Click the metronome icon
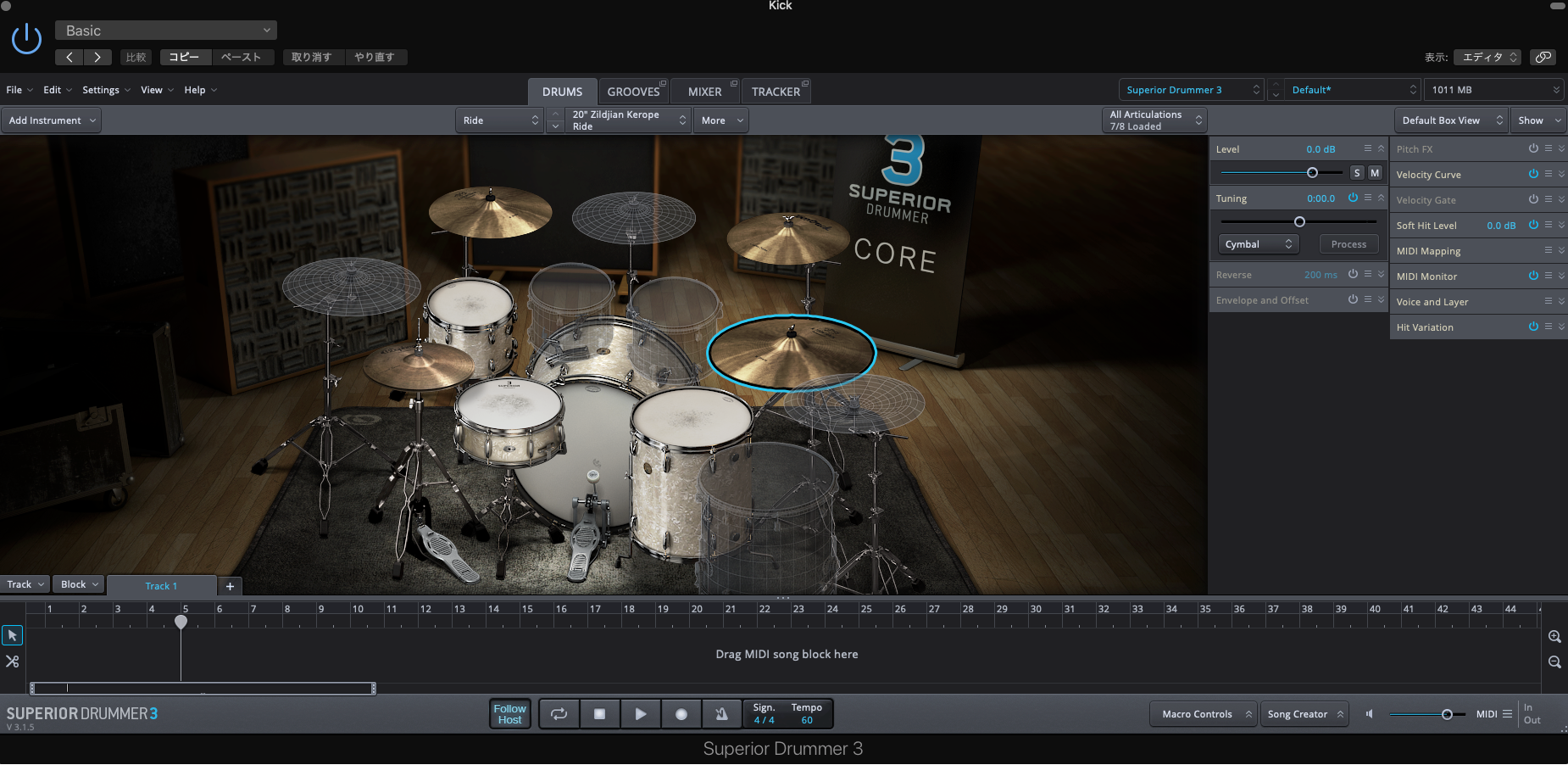 pos(721,714)
